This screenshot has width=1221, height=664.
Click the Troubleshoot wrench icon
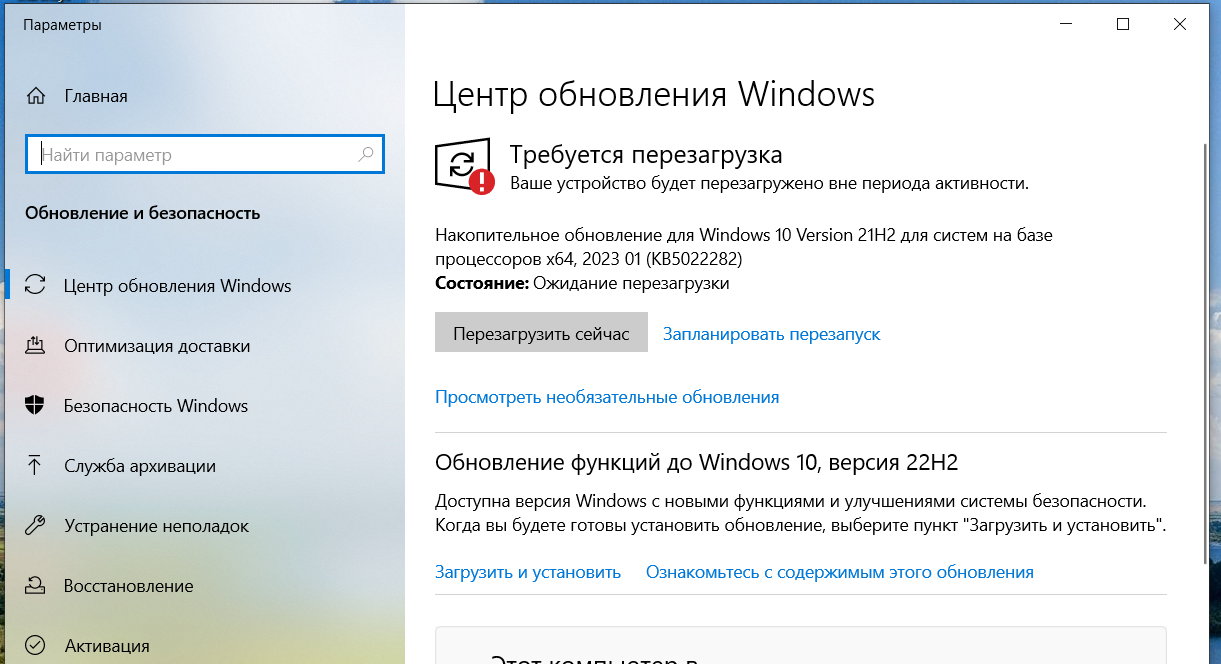[35, 526]
